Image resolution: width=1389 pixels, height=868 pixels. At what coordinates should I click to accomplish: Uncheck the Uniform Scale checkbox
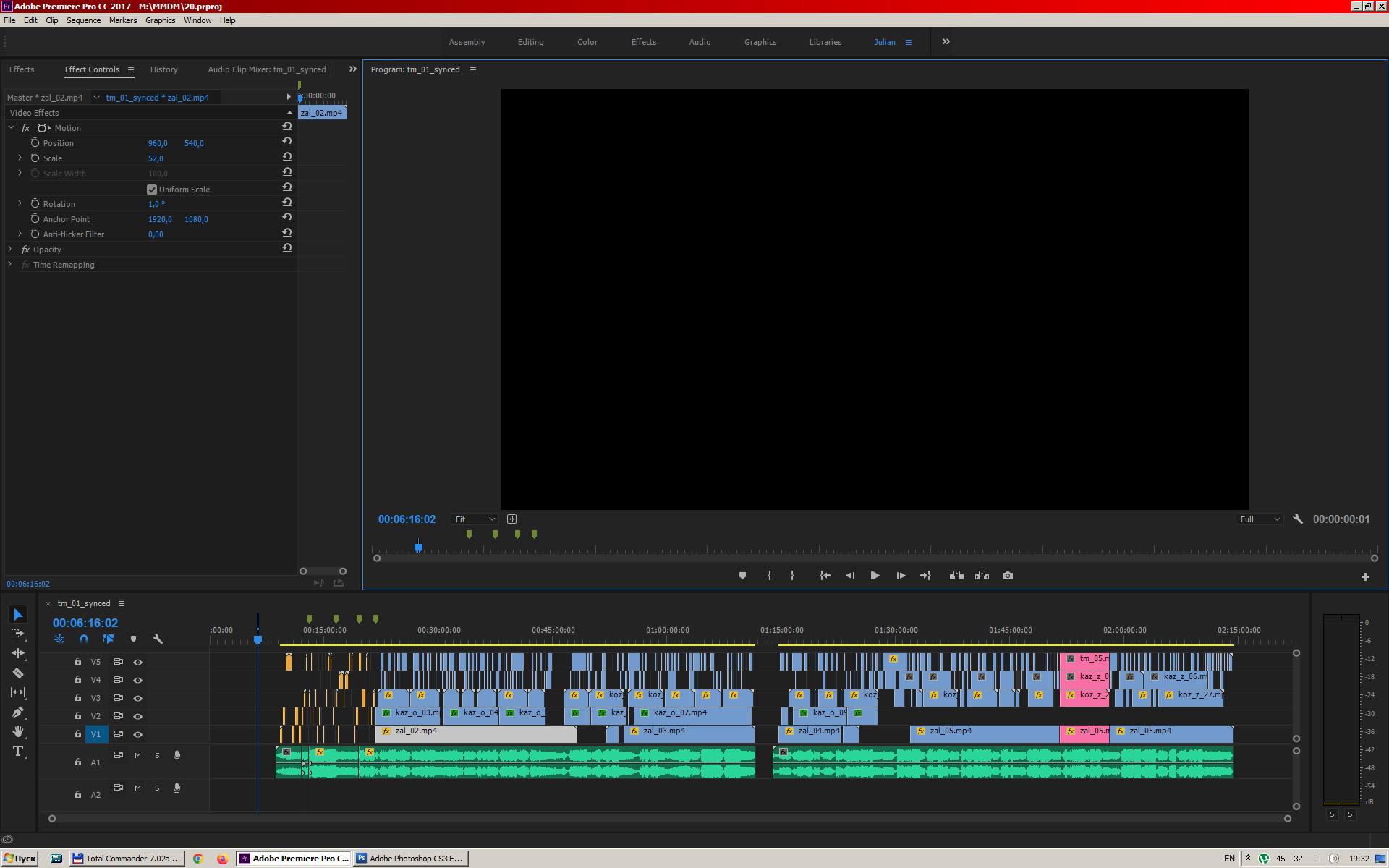pos(152,190)
